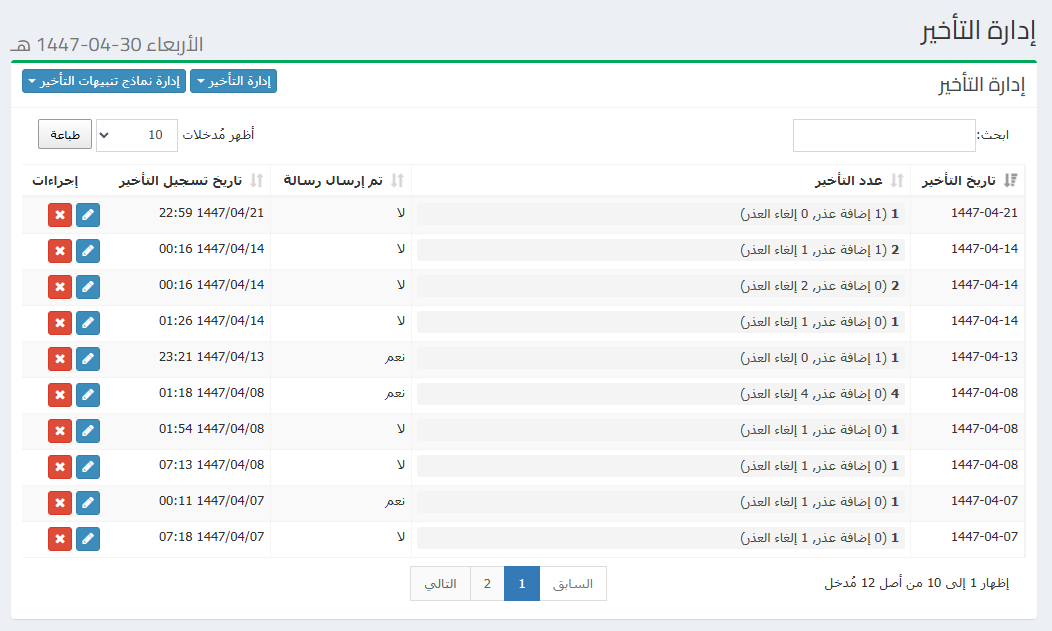Expand إدارة نماذج تنبيهات التأخير dropdown

coord(103,82)
